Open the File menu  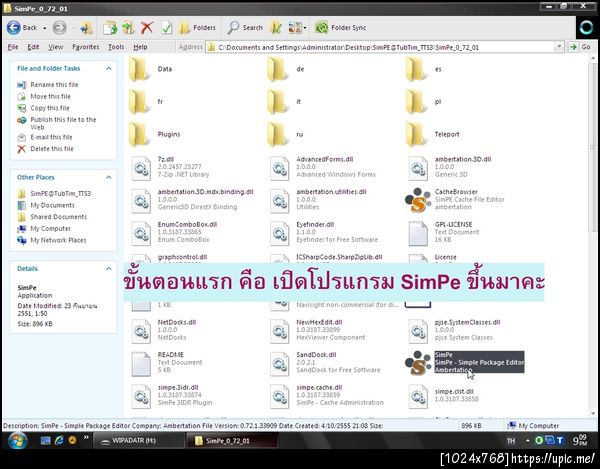click(x=13, y=47)
